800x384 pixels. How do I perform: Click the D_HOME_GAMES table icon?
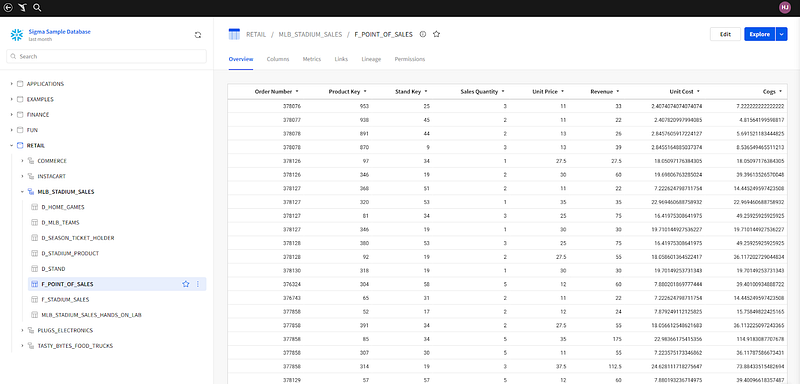[35, 207]
